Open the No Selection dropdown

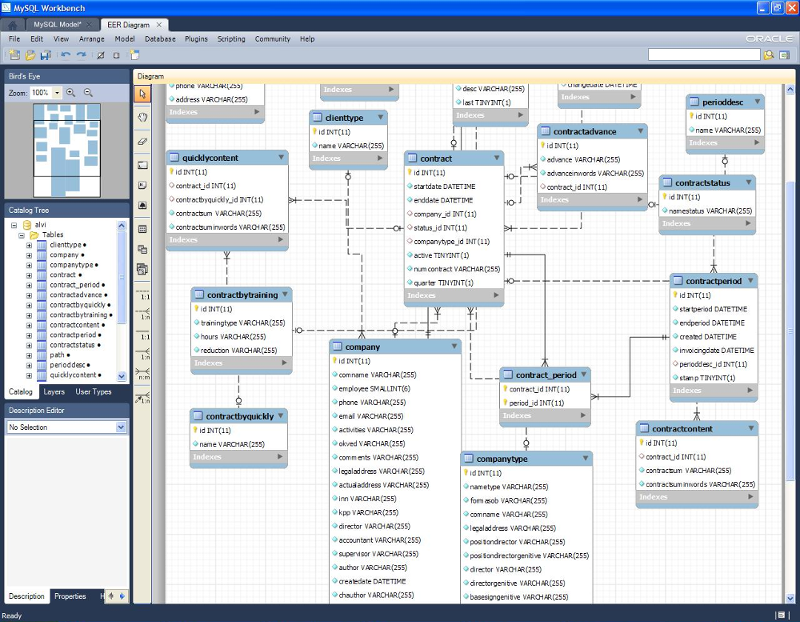tap(121, 427)
